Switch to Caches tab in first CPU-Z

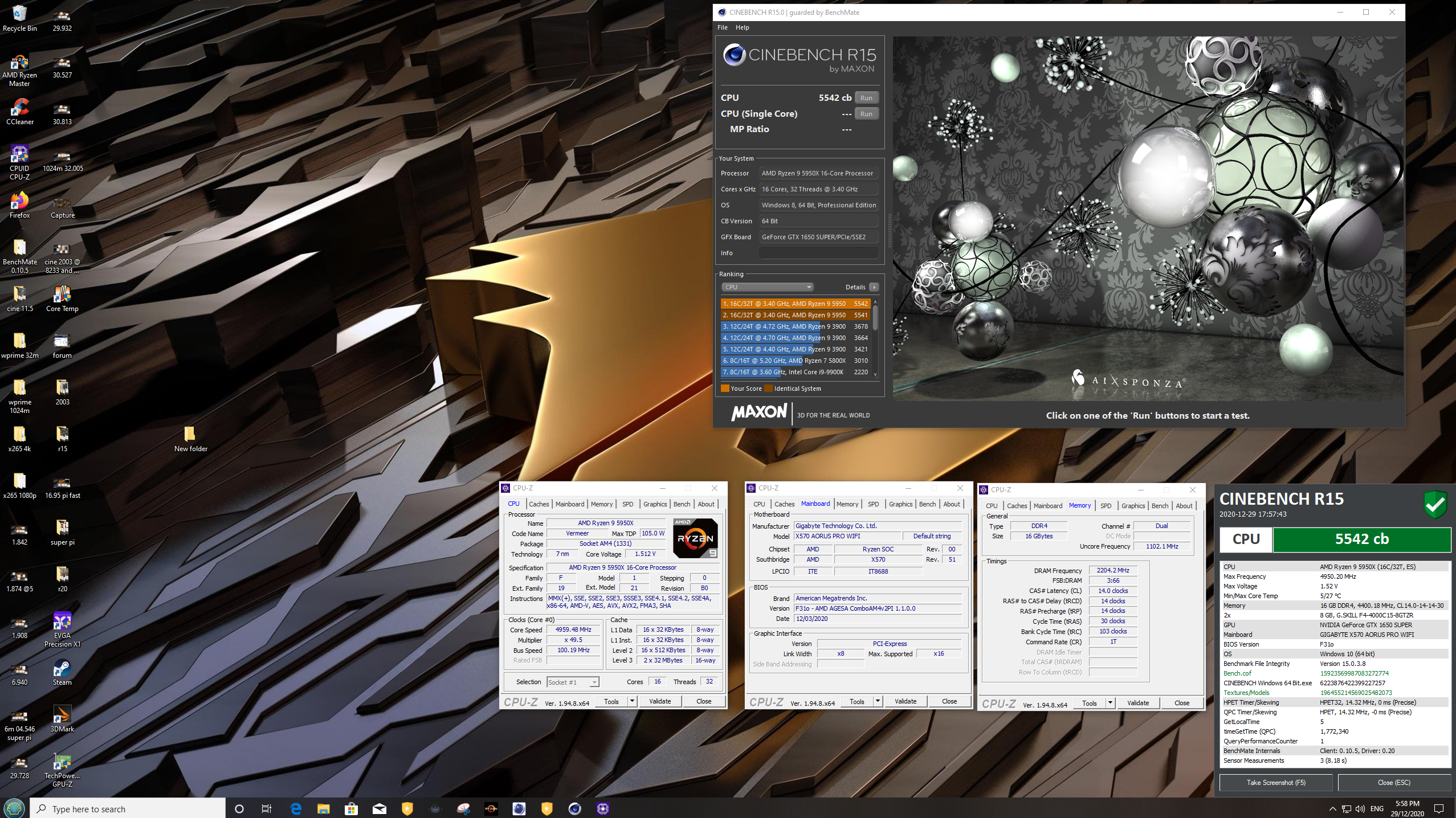(539, 504)
